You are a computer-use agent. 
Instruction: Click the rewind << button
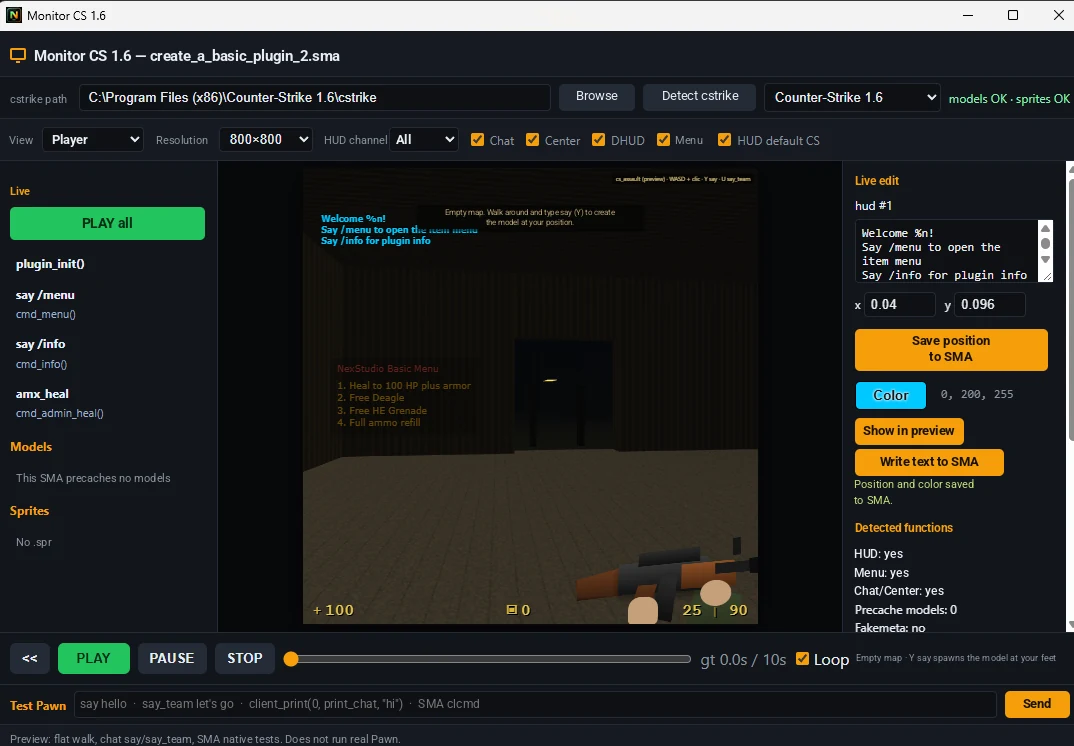point(29,658)
